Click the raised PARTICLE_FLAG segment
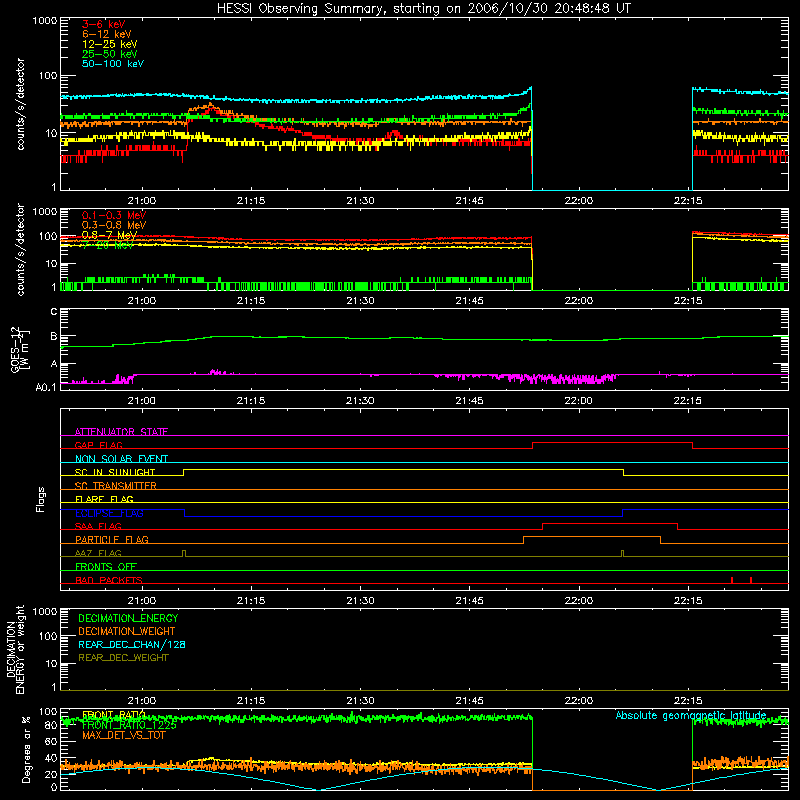This screenshot has height=800, width=800. (592, 537)
